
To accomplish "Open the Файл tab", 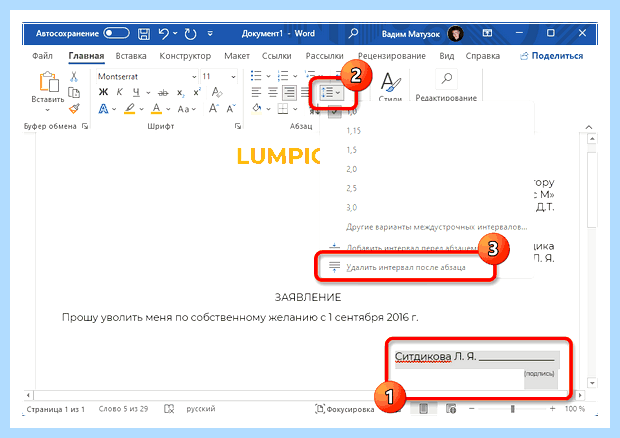I will click(42, 56).
